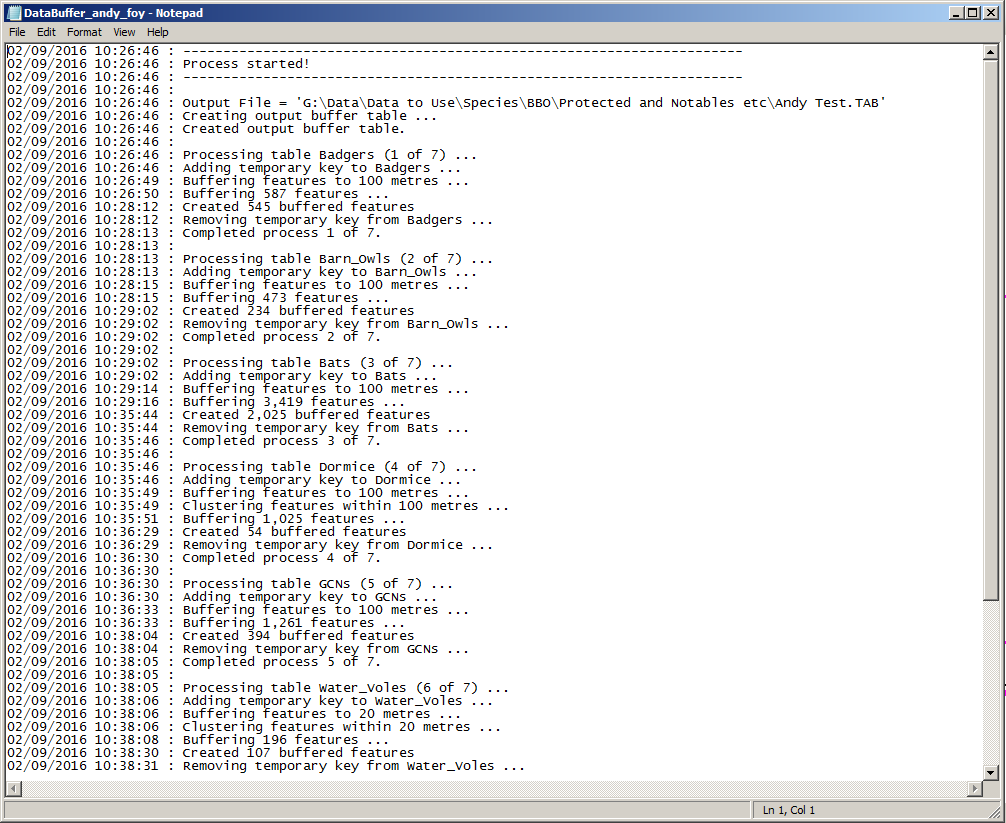Click 'Clustering features within 100 metres' line

(x=346, y=506)
